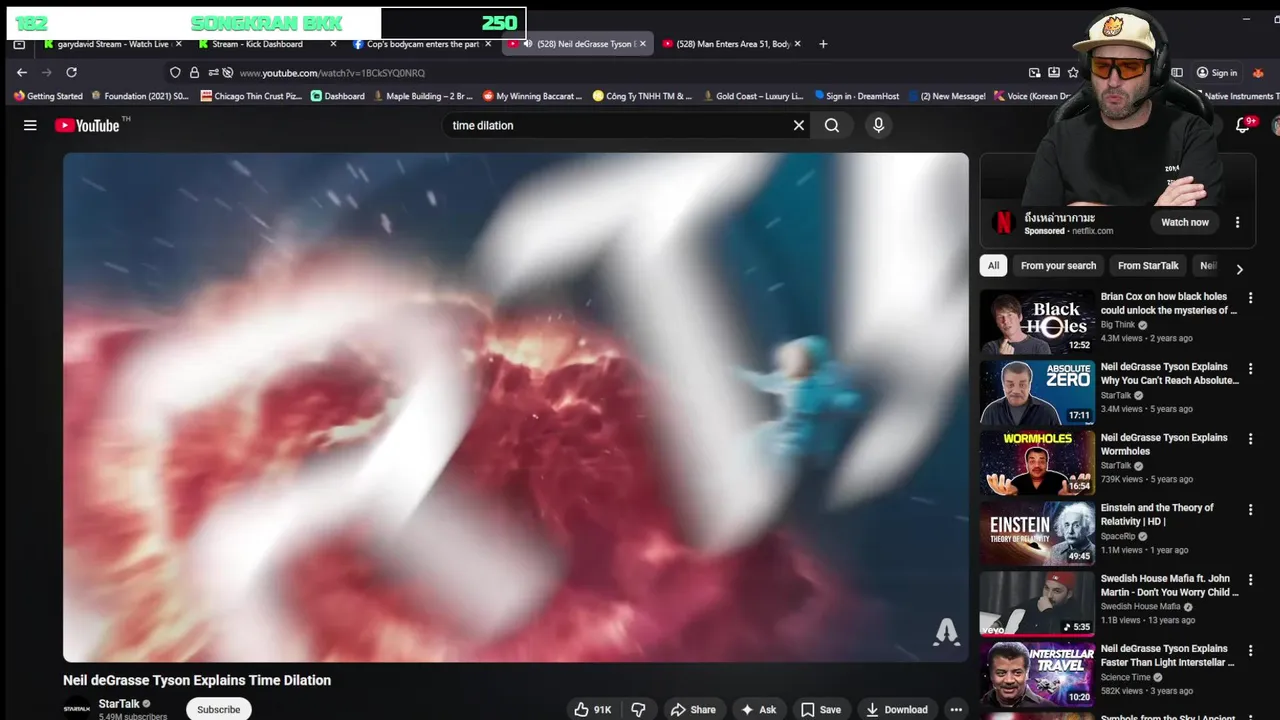The width and height of the screenshot is (1280, 720).
Task: Open options for Wormholes video
Action: coord(1250,439)
